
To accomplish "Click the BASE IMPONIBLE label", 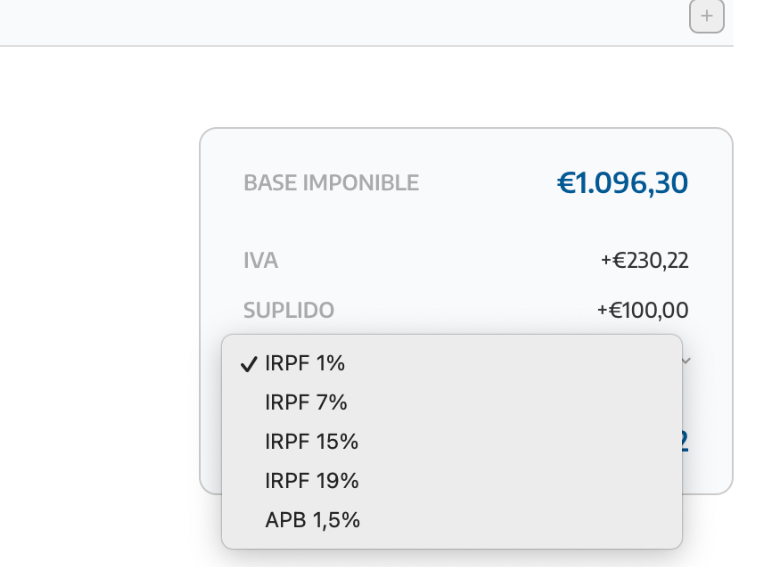I will tap(331, 184).
